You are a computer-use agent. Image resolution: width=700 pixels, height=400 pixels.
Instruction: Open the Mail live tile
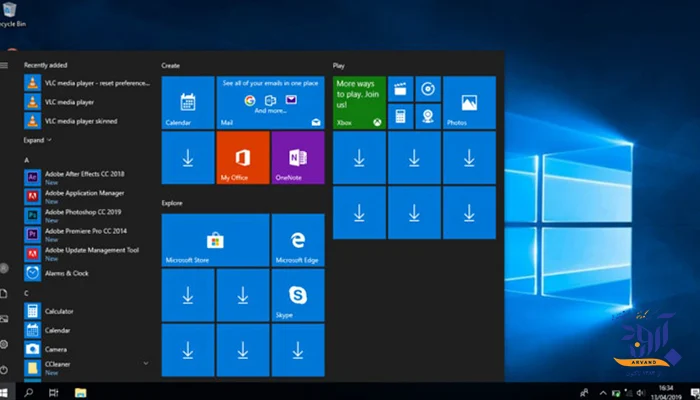click(x=271, y=102)
